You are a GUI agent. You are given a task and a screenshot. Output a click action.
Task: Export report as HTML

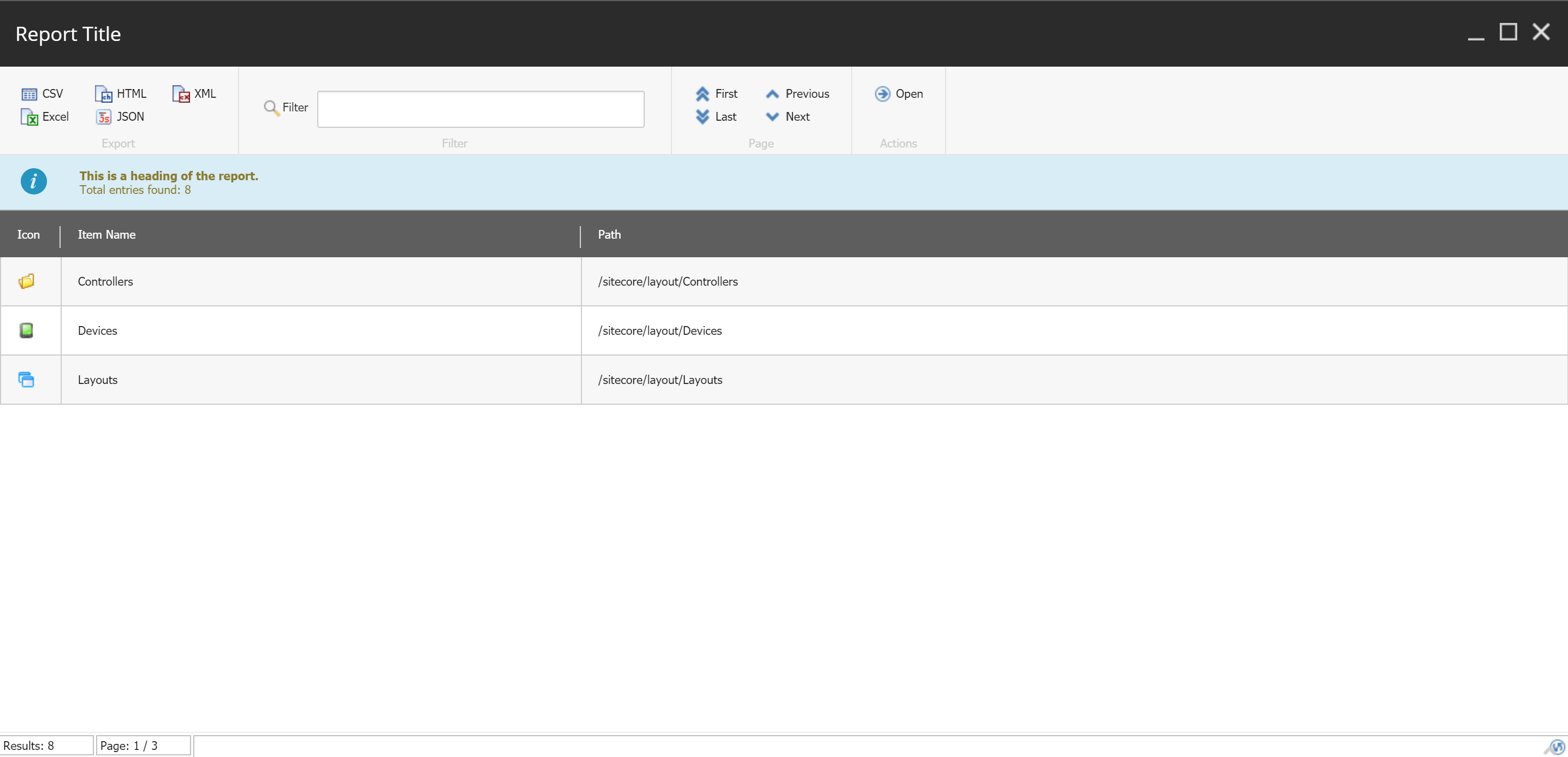[121, 94]
